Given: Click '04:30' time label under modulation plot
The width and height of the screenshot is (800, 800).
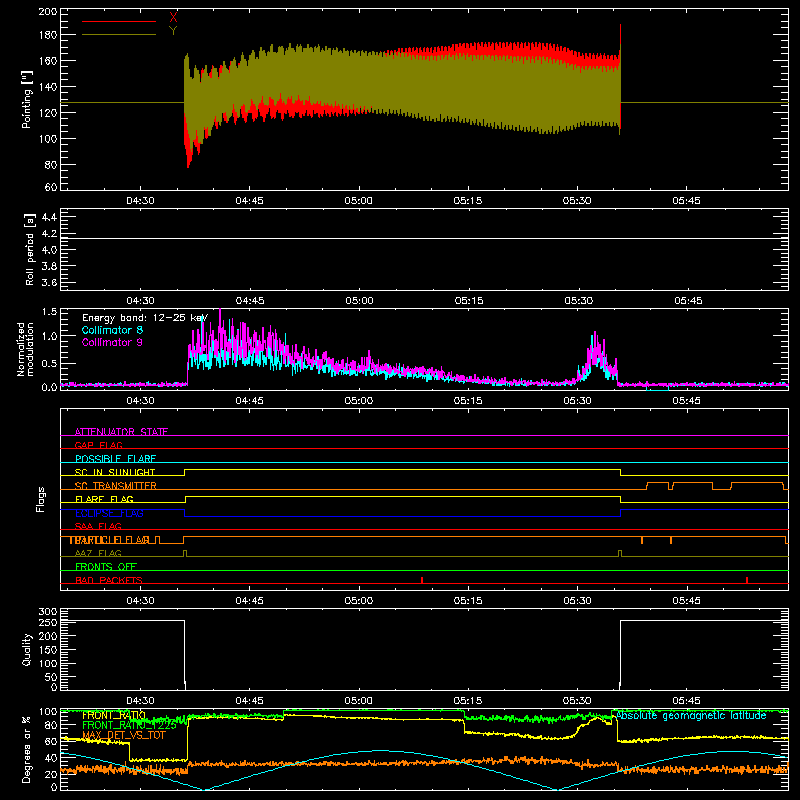Looking at the screenshot, I should click(x=140, y=401).
